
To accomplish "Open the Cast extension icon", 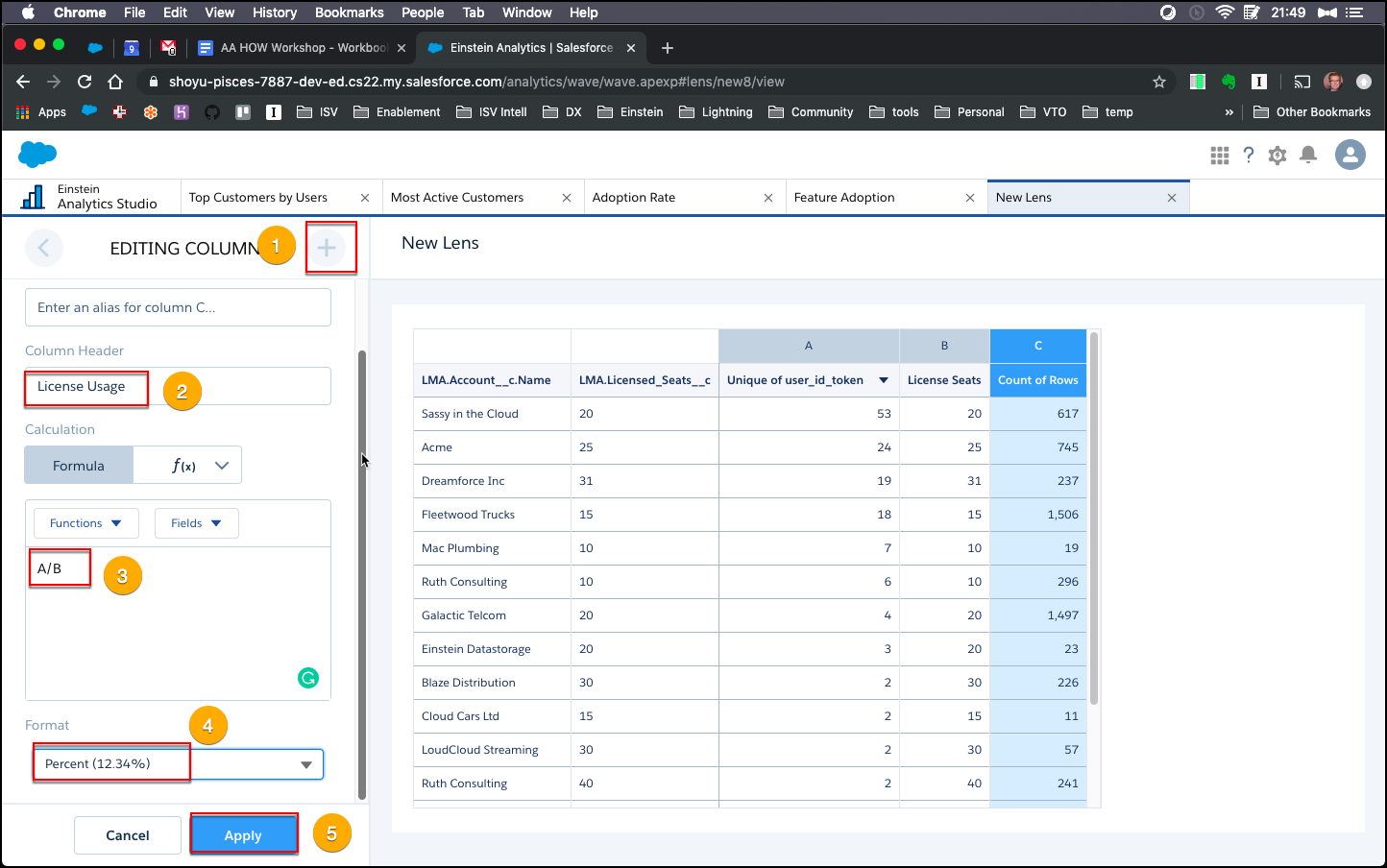I will click(x=1302, y=82).
